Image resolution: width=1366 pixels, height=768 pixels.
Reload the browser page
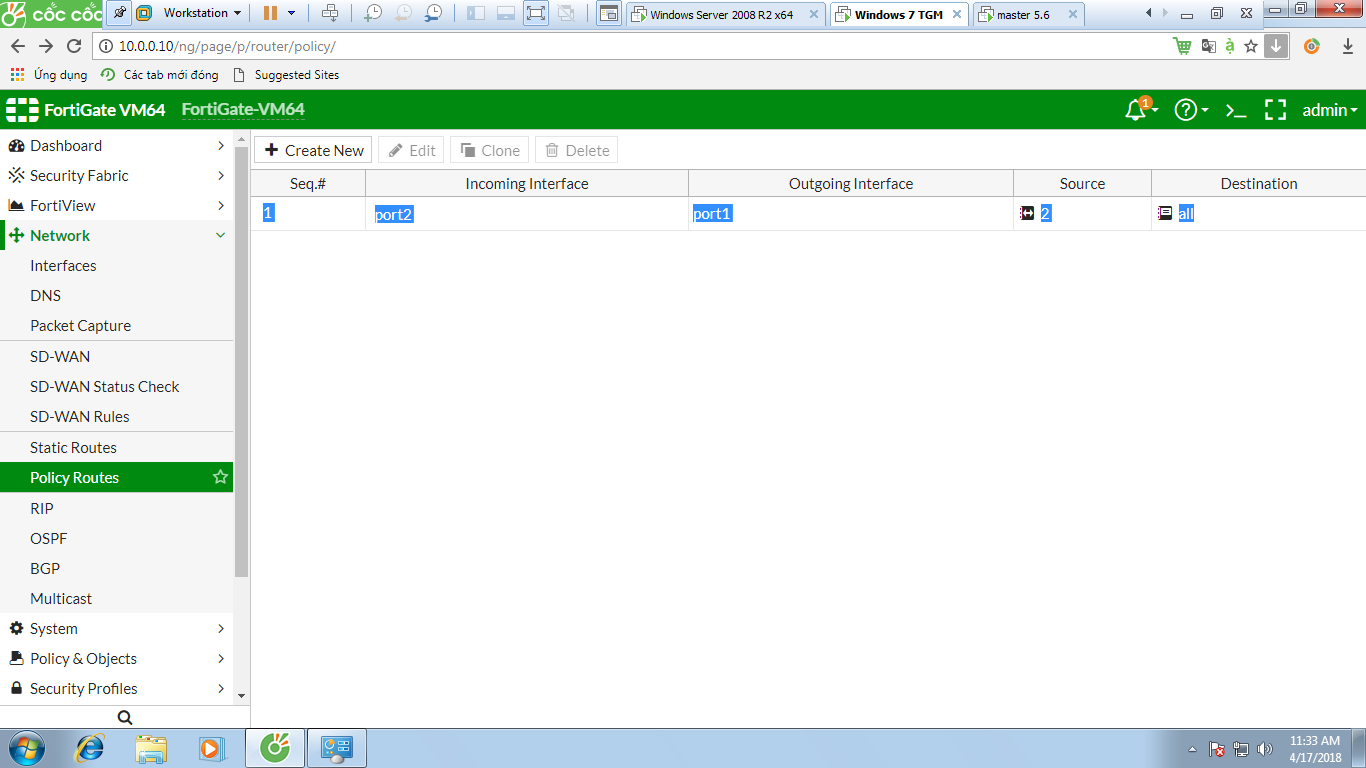(73, 46)
